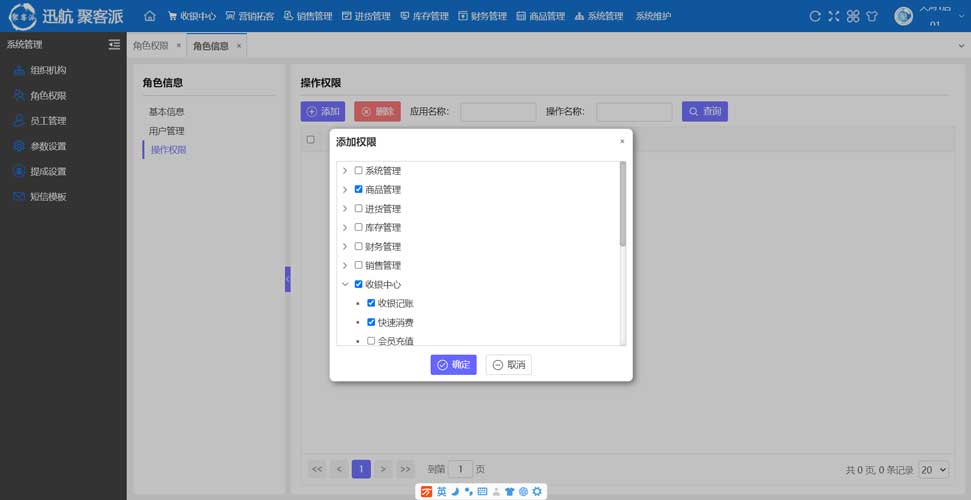The width and height of the screenshot is (971, 500).
Task: Toggle the table header select-all checkbox
Action: coord(310,139)
